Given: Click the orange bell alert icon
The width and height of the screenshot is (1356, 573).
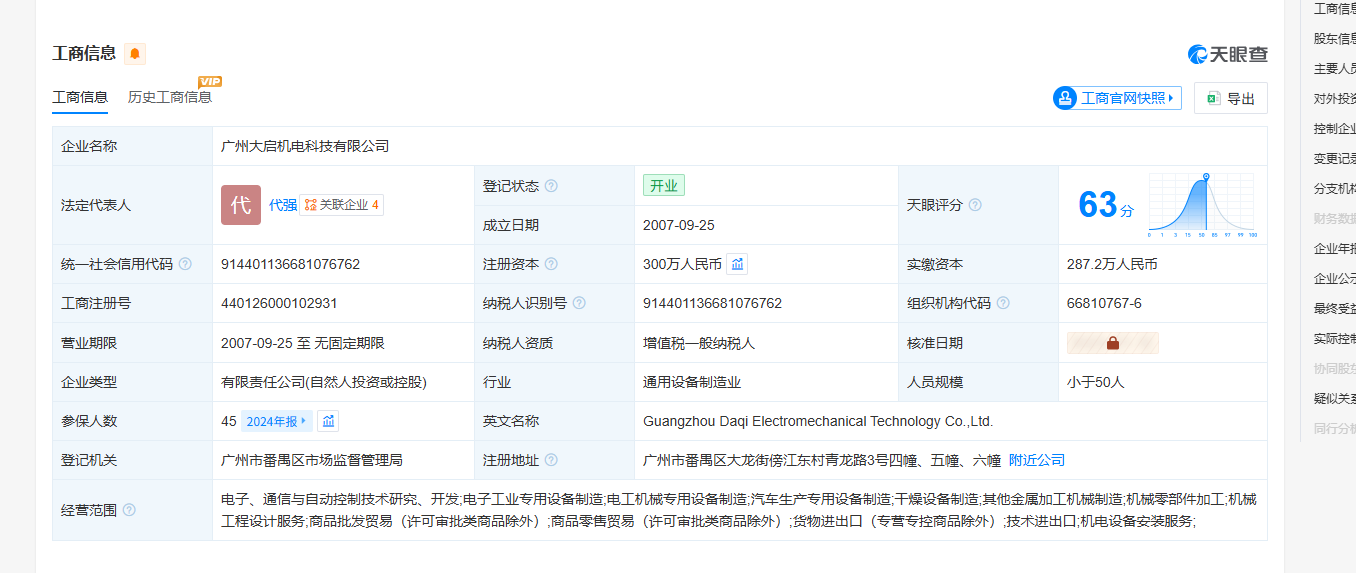Looking at the screenshot, I should pyautogui.click(x=135, y=54).
